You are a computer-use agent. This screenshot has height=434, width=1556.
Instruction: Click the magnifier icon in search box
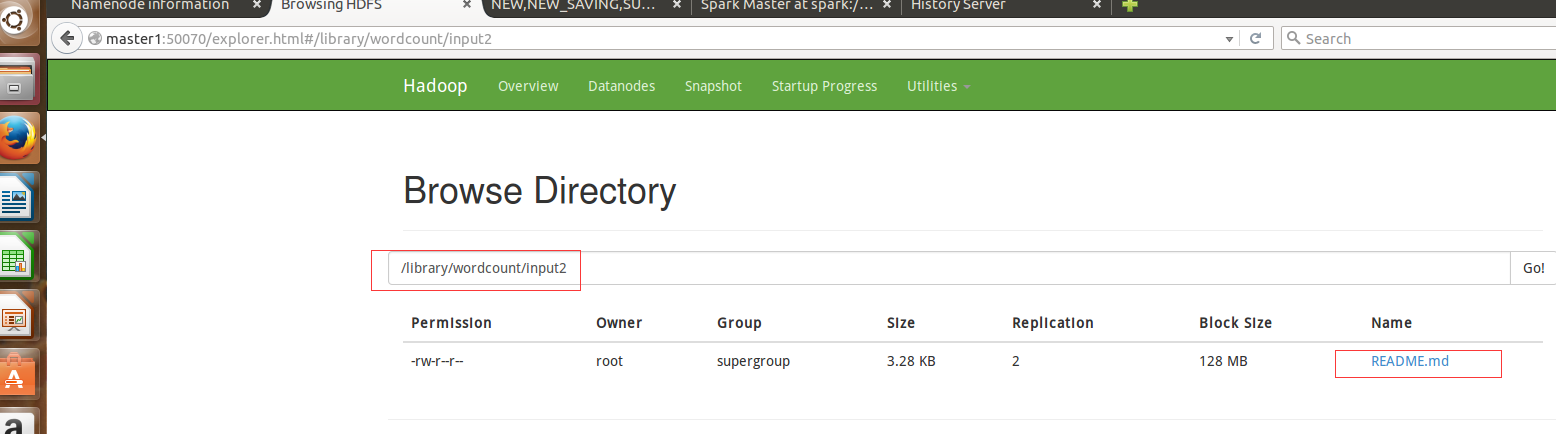1292,38
